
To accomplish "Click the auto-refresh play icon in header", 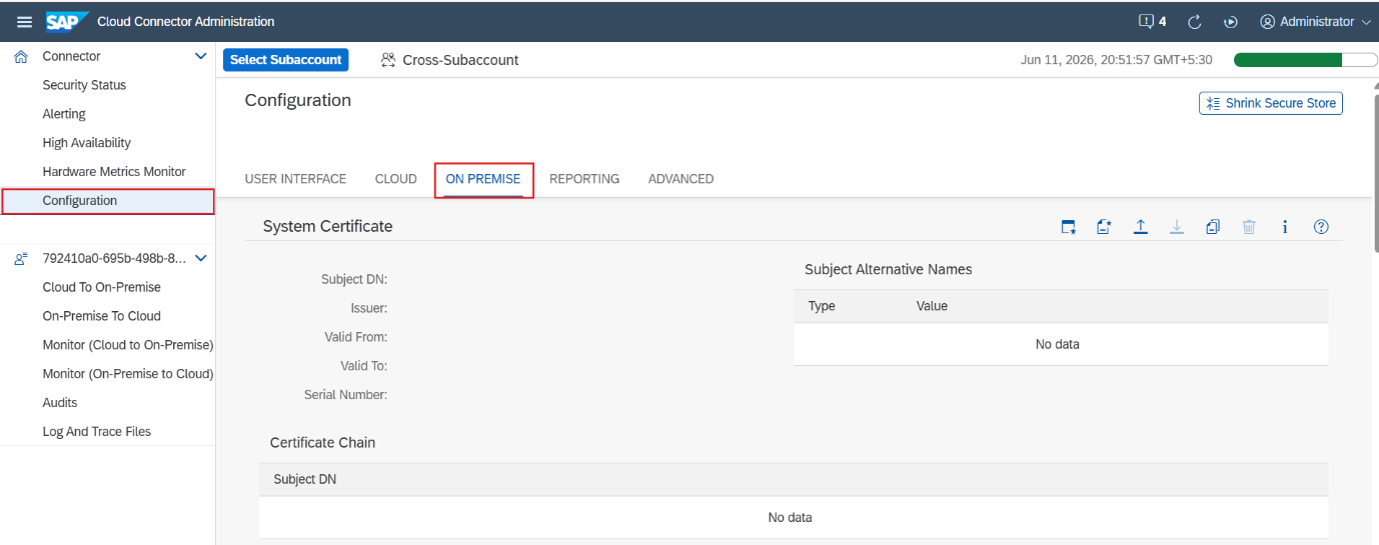I will pyautogui.click(x=1231, y=22).
